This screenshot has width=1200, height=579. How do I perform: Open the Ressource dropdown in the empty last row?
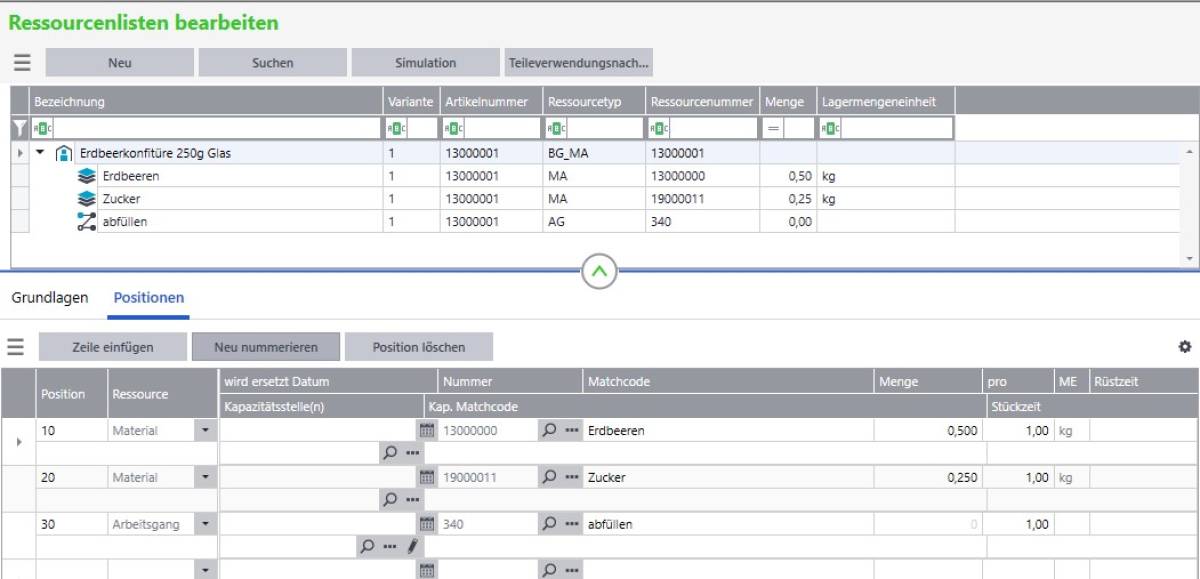(x=206, y=570)
